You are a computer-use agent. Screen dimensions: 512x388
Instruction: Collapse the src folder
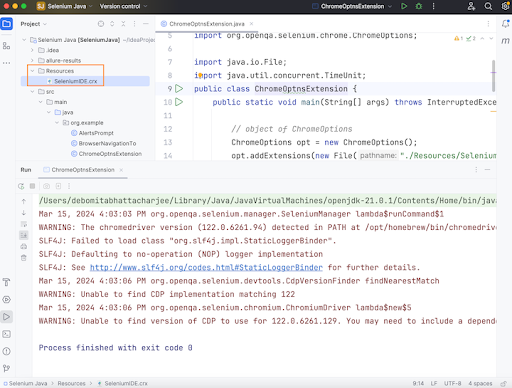click(32, 92)
